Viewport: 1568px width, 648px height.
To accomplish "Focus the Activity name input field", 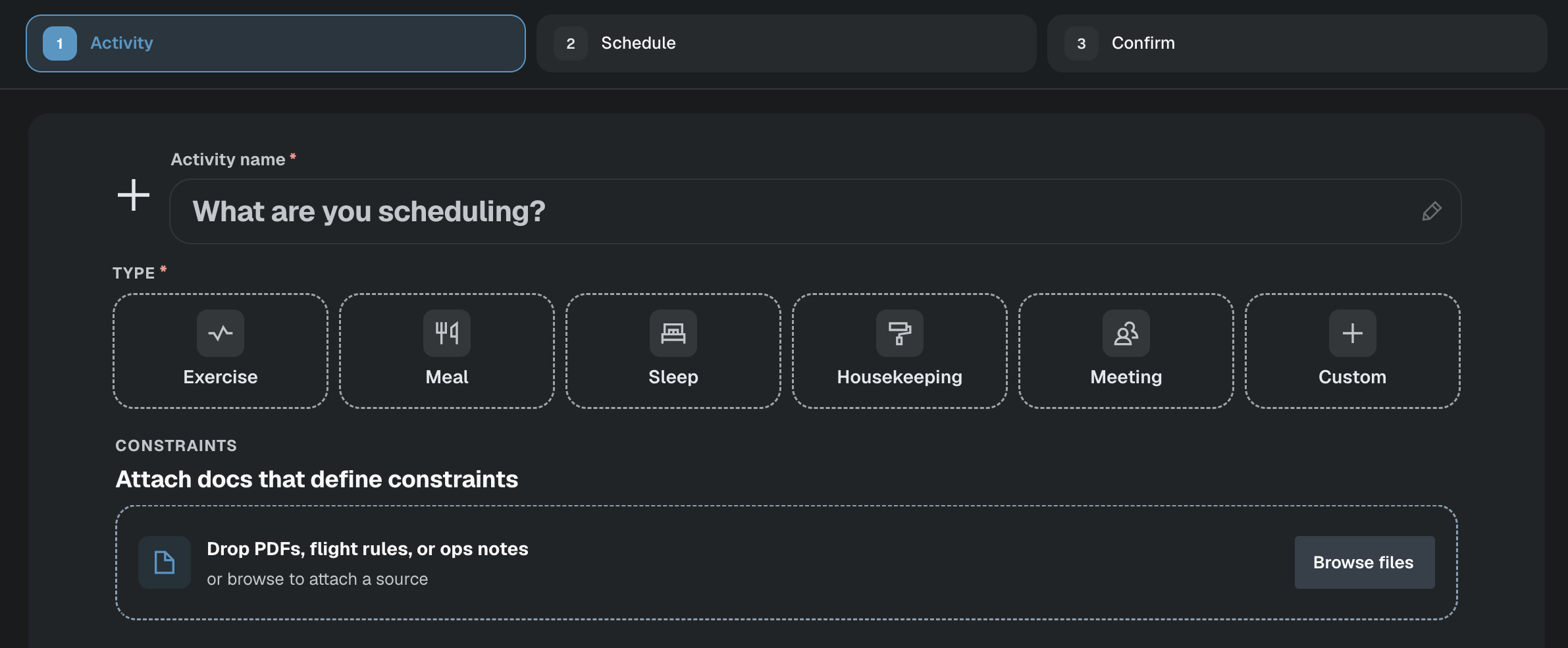I will pos(816,211).
